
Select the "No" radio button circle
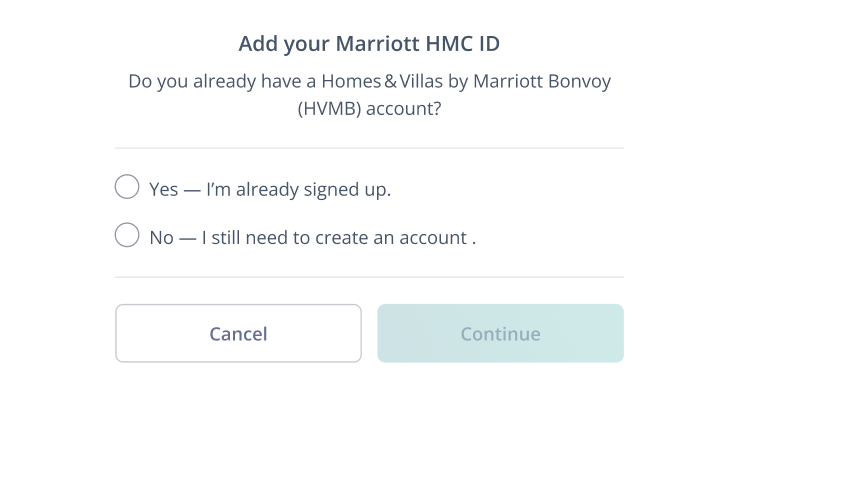[127, 236]
